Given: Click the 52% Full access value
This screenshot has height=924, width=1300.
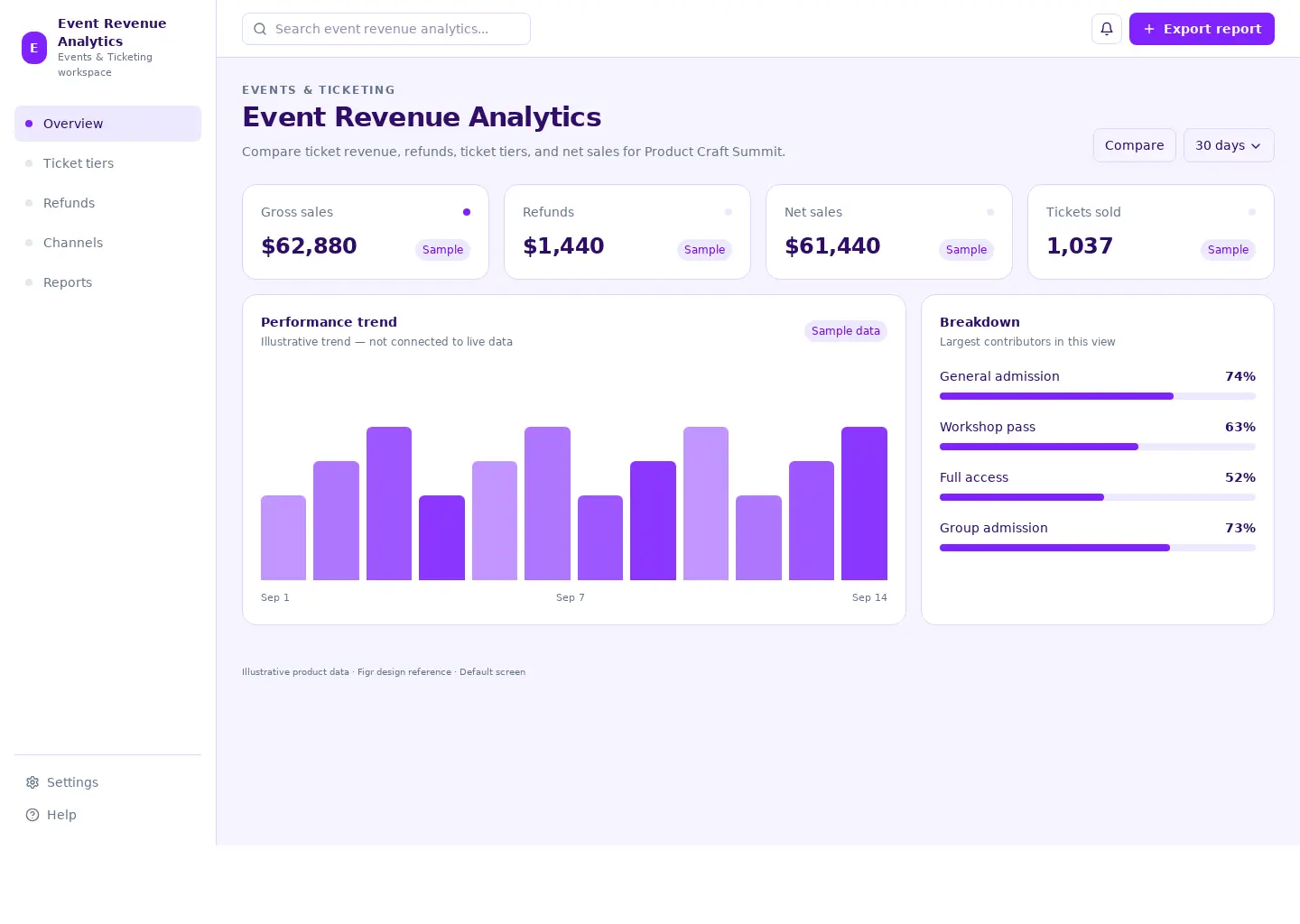Looking at the screenshot, I should click(x=1240, y=477).
